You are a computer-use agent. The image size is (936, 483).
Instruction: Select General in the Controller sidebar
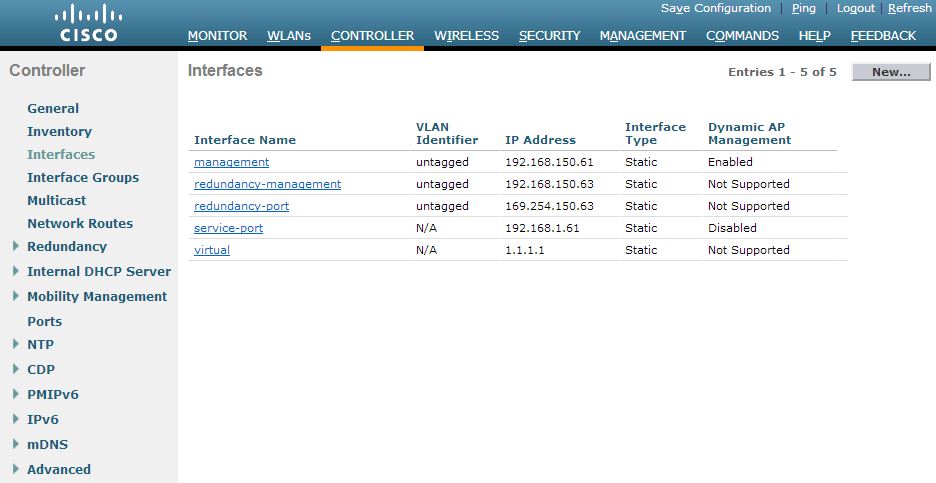pos(53,109)
